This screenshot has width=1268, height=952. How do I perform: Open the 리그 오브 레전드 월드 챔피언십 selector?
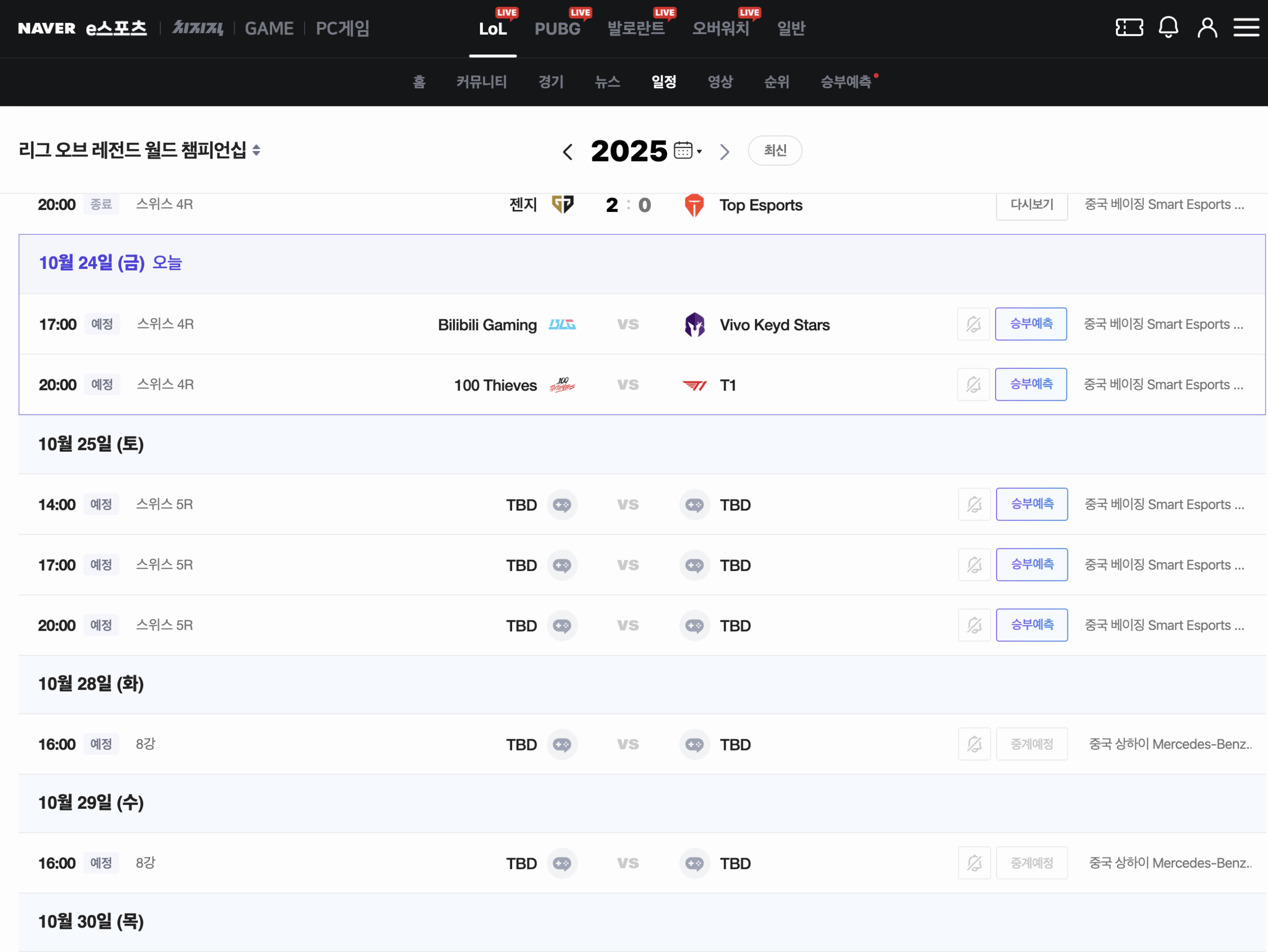click(x=138, y=150)
